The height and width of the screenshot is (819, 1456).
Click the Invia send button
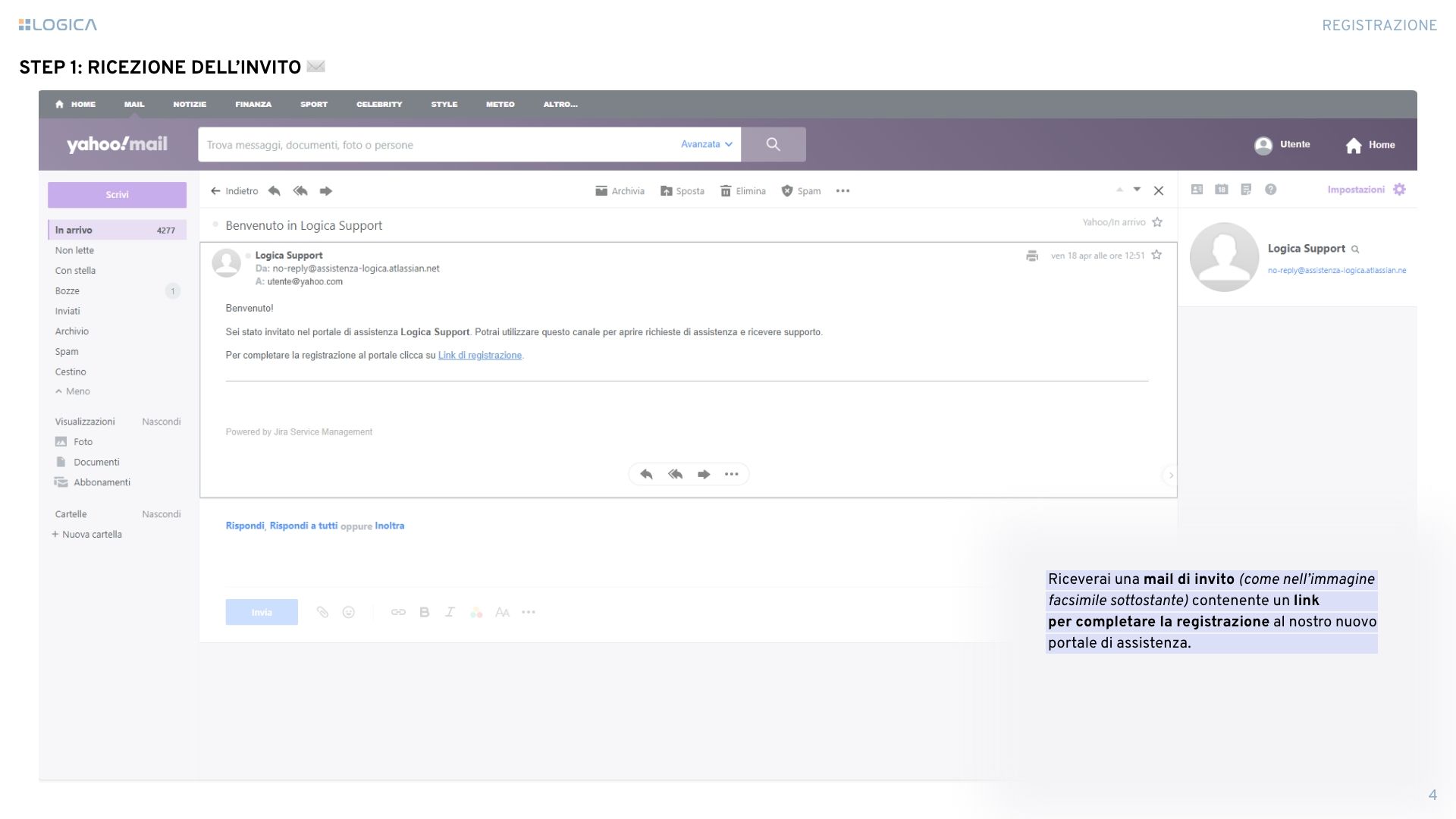pyautogui.click(x=262, y=612)
